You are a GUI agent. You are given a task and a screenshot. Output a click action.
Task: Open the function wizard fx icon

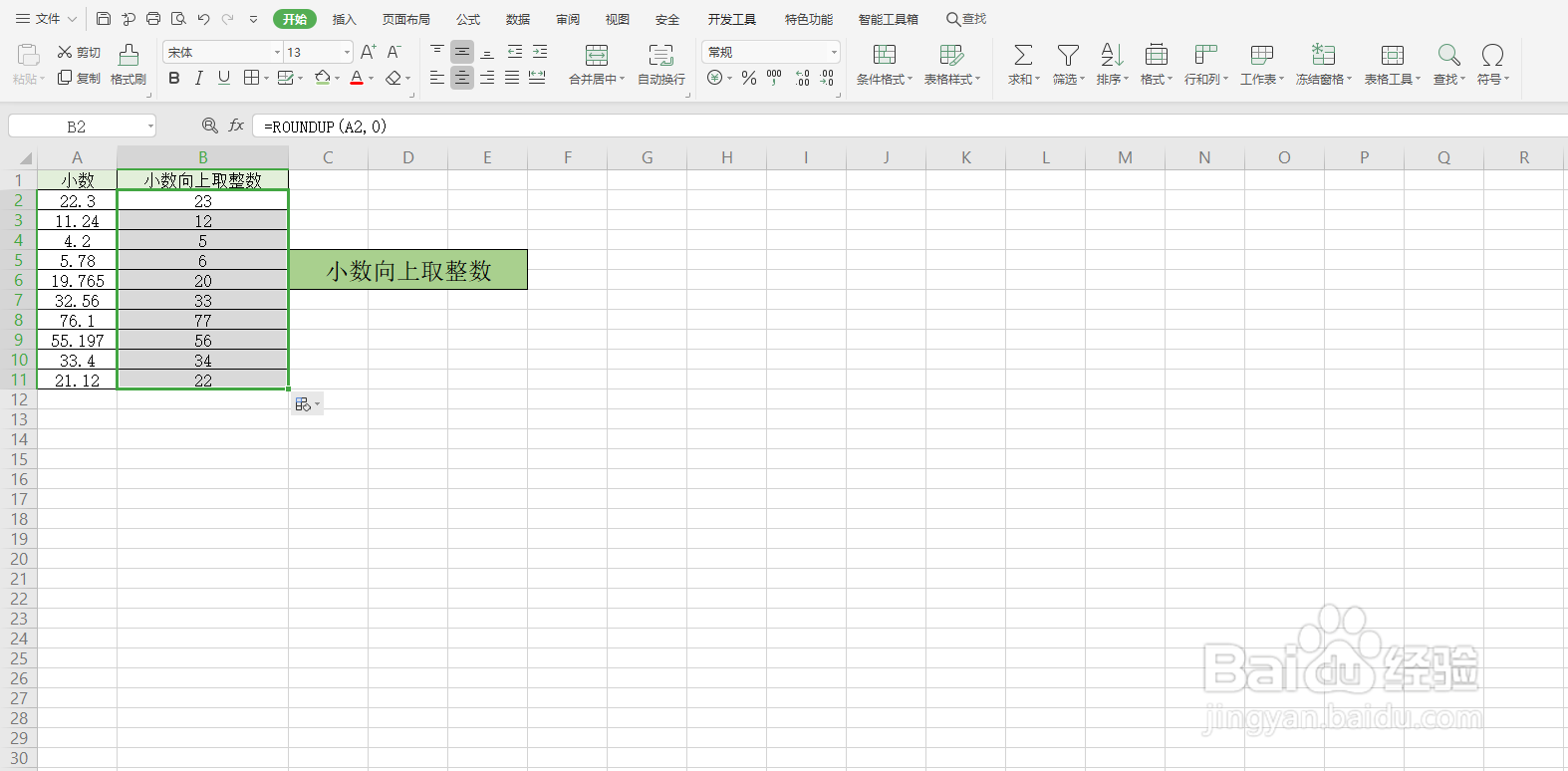coord(236,126)
